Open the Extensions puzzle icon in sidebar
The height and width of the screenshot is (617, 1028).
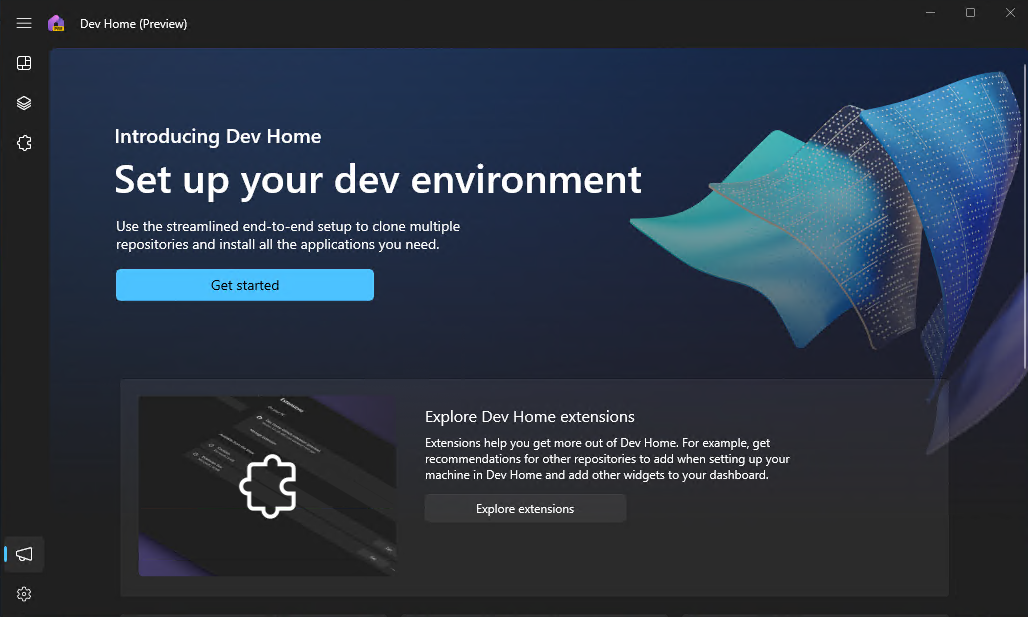[24, 143]
